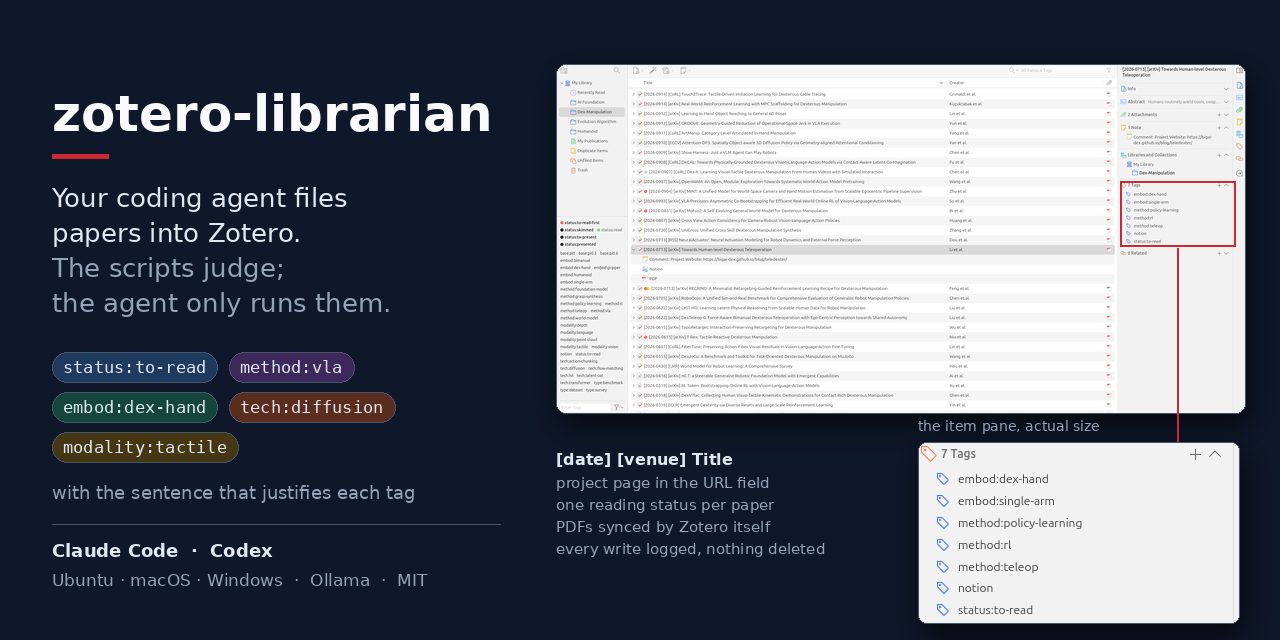Screen dimensions: 1280x640
Task: Toggle status:to-read-first tag filter
Action: (582, 222)
